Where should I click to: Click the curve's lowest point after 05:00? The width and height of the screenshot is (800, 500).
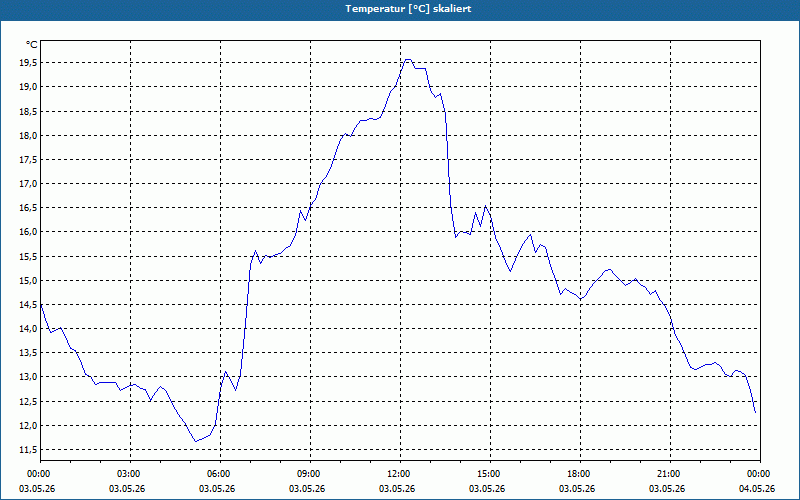195,441
